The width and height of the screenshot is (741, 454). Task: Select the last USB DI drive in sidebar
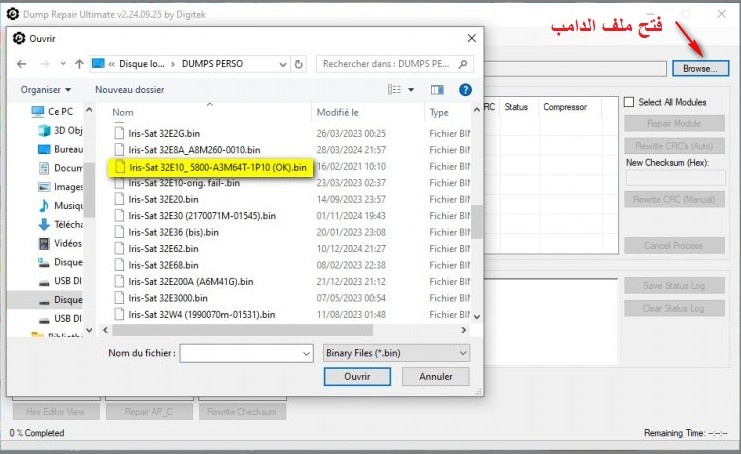point(60,318)
